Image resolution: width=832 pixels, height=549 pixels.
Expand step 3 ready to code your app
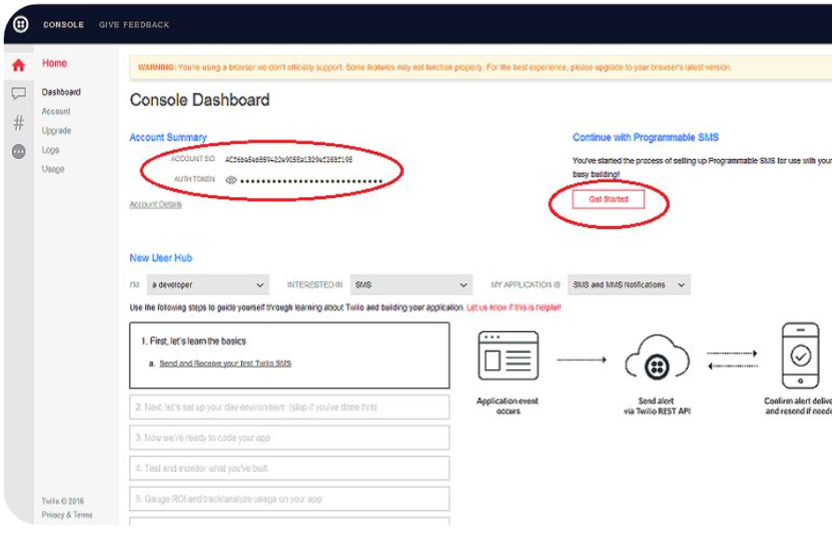289,438
